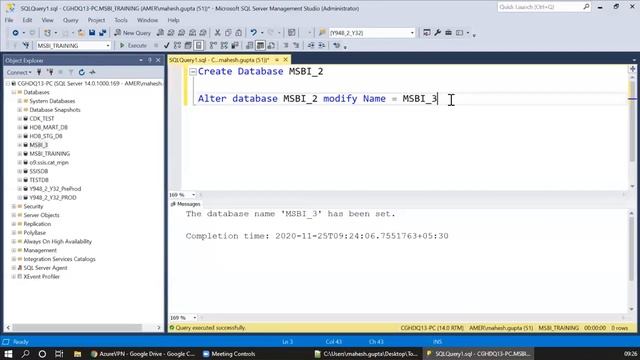Click the Database Engine Query icon

[160, 33]
